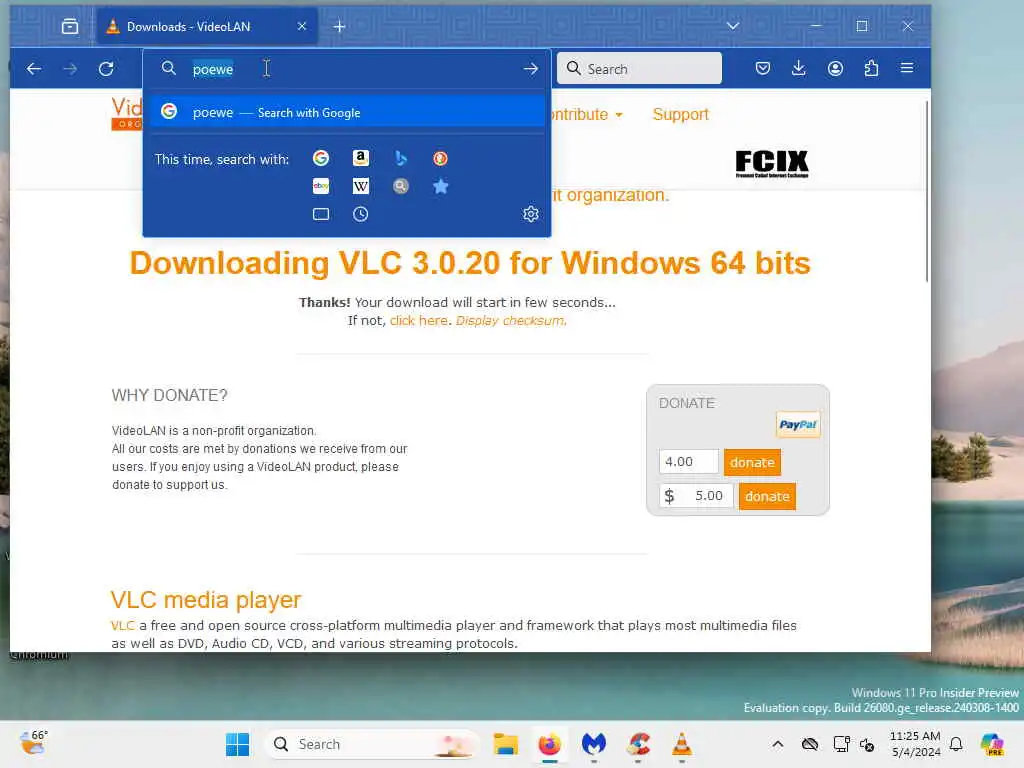The height and width of the screenshot is (768, 1024).
Task: Open the extensions puzzle icon
Action: click(871, 69)
